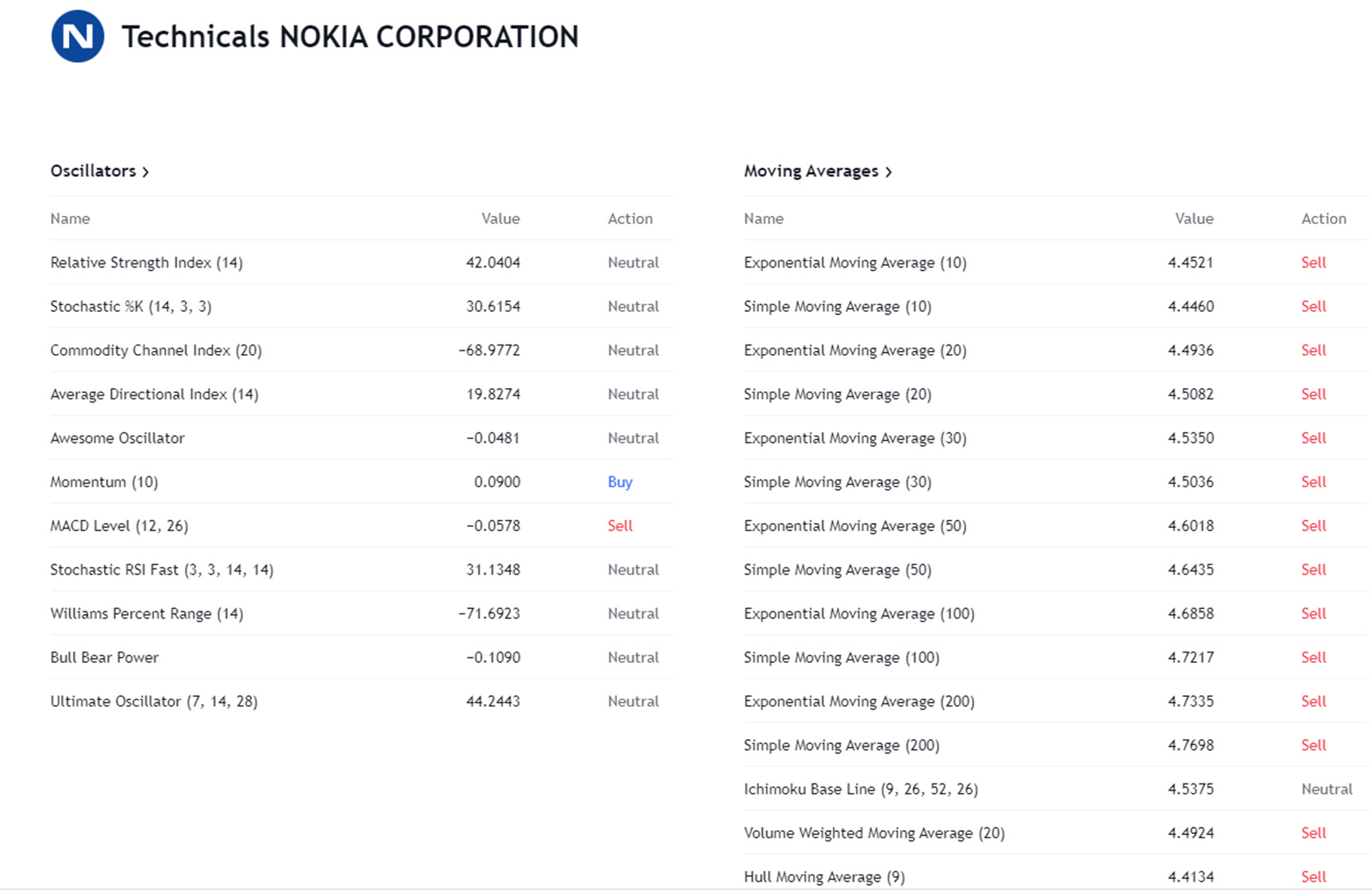Screen dimensions: 1372x893
Task: Select the Bull Bear Power row name
Action: 105,657
